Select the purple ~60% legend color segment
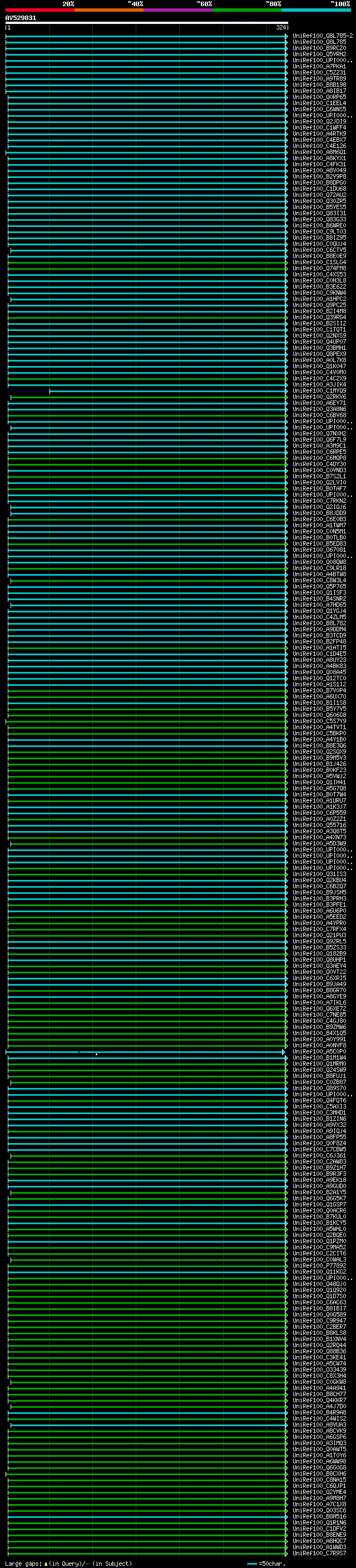Image resolution: width=356 pixels, height=1568 pixels. pos(177,11)
